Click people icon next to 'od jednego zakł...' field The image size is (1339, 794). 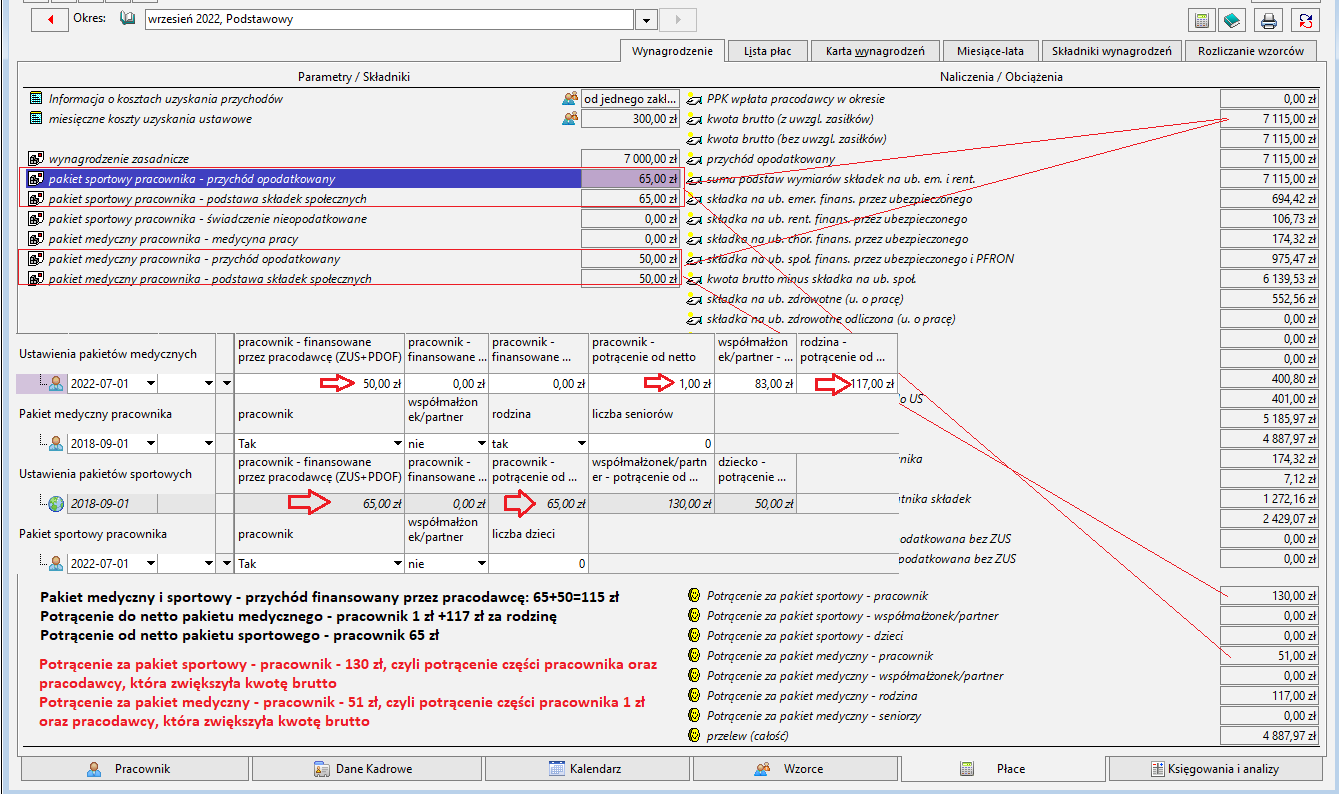569,99
